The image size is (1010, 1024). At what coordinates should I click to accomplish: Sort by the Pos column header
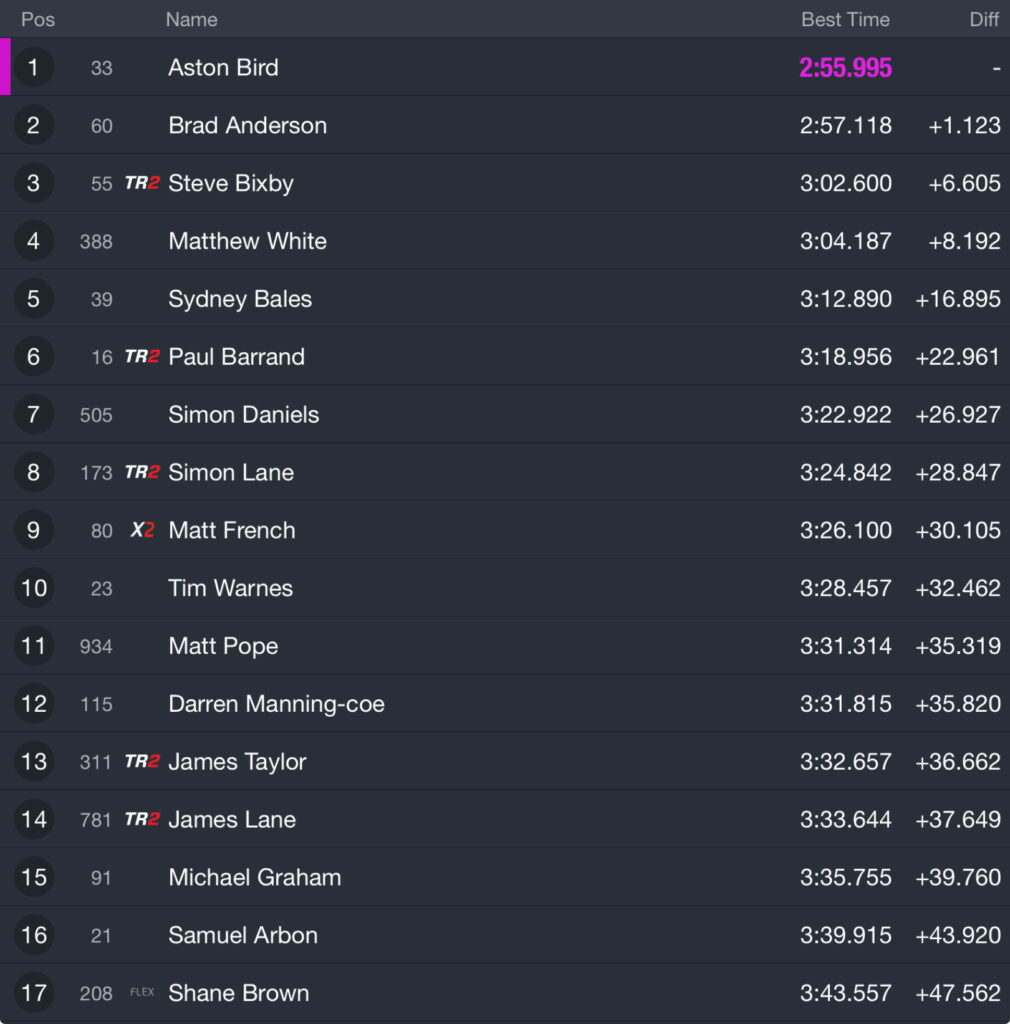(38, 20)
